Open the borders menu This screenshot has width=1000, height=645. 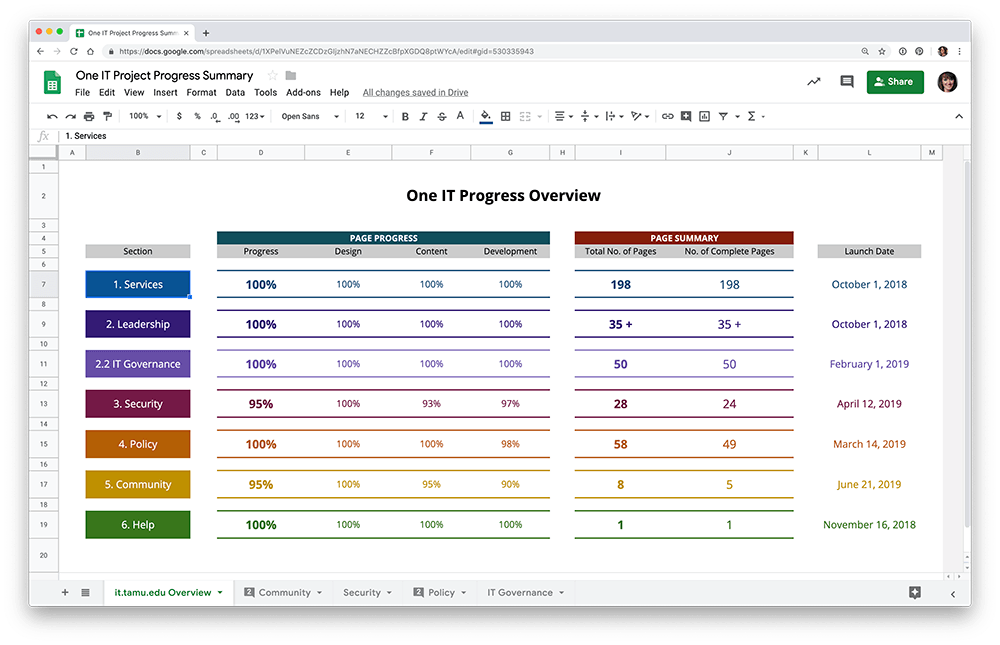506,116
